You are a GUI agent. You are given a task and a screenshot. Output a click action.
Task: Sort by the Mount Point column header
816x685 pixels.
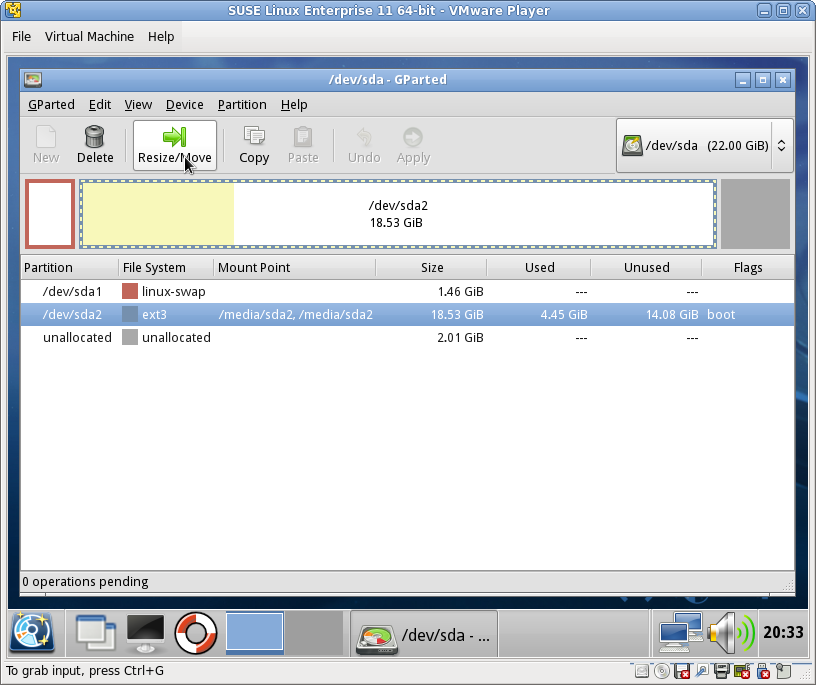(295, 268)
